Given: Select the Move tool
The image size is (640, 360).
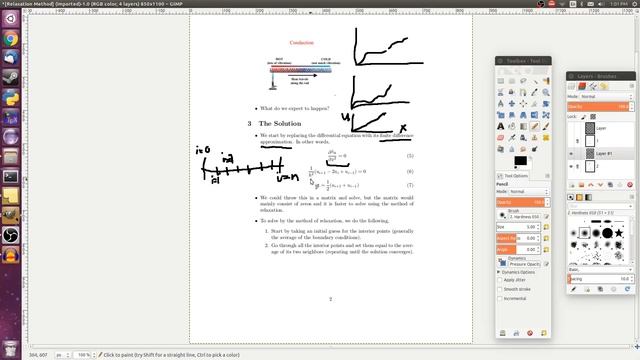Looking at the screenshot, I should pyautogui.click(x=512, y=104).
